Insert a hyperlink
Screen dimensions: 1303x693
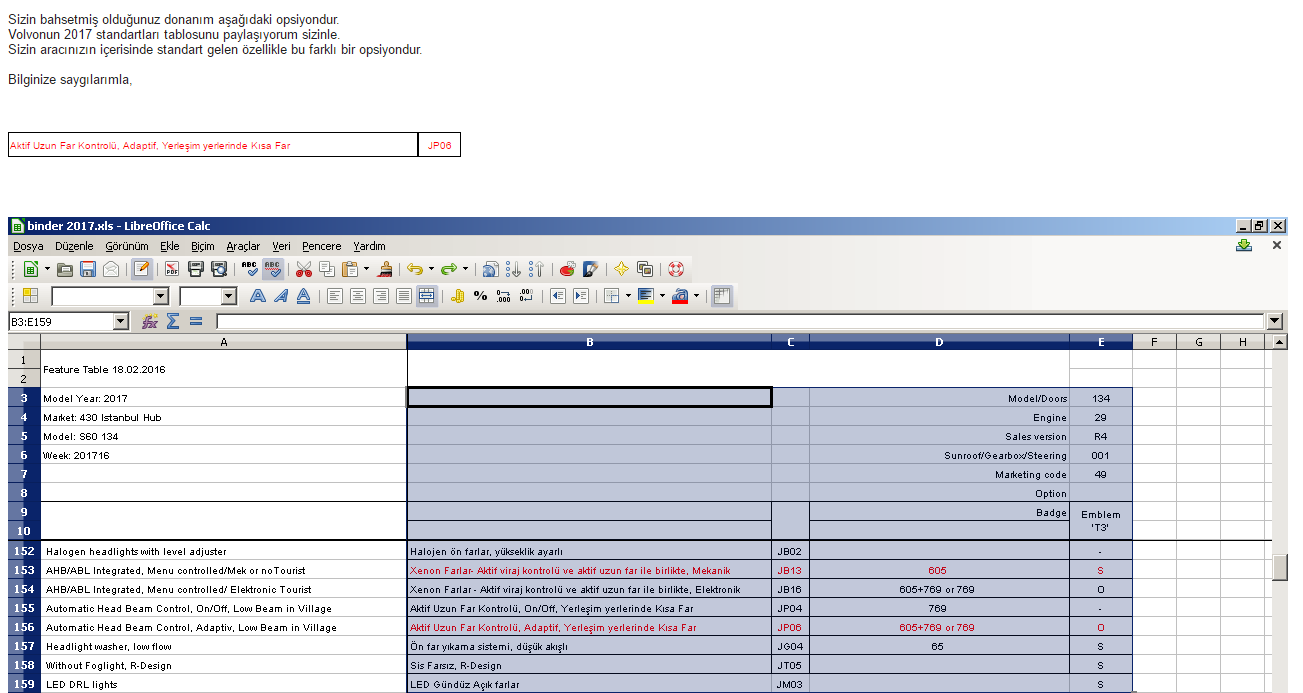pos(490,269)
